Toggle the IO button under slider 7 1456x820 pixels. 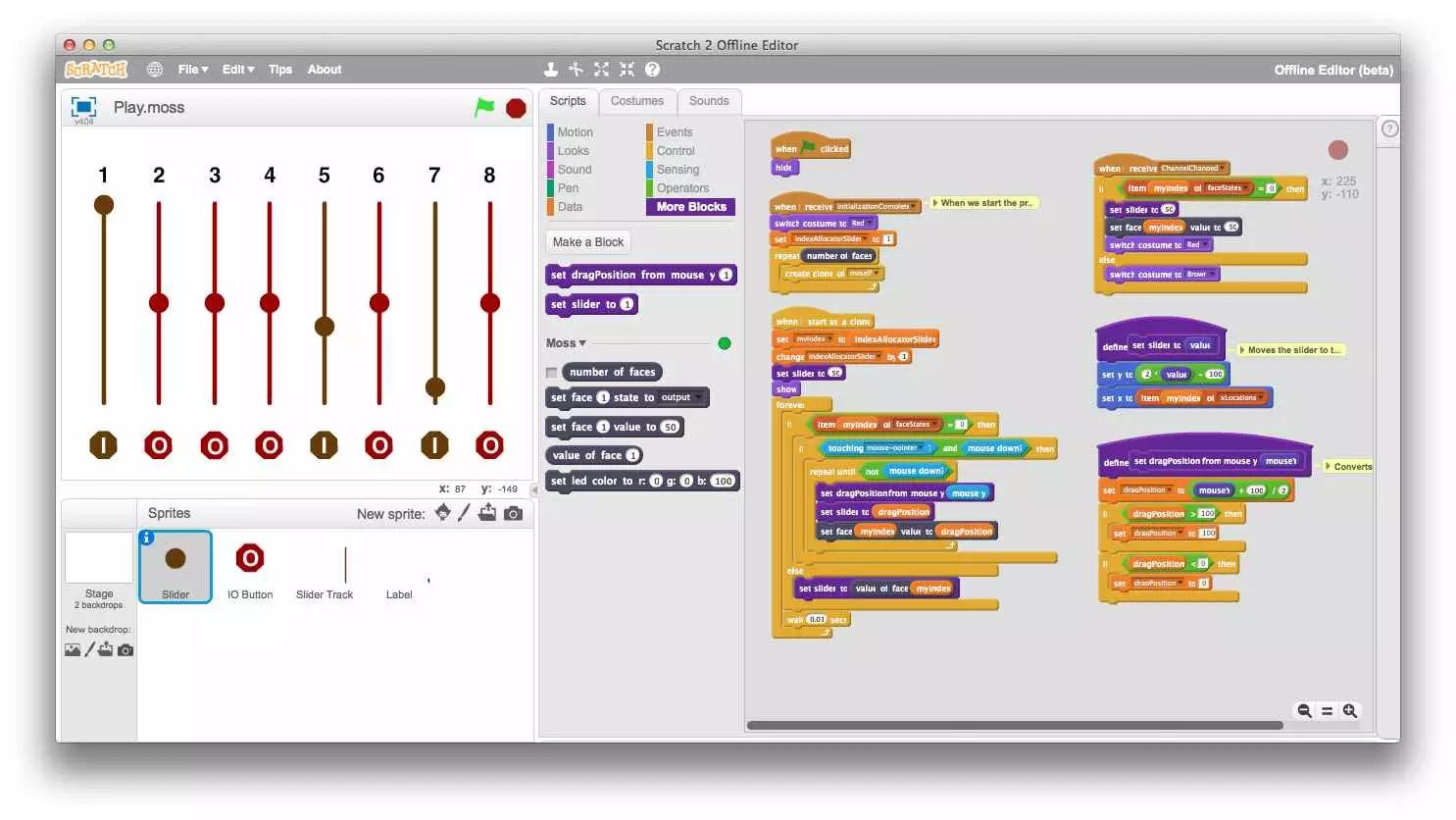point(434,445)
